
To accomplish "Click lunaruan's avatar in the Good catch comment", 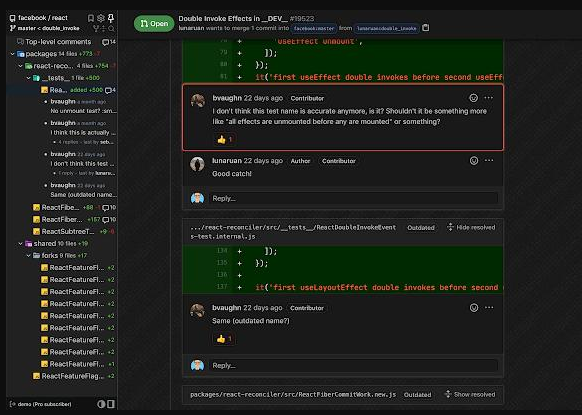I will coord(197,164).
